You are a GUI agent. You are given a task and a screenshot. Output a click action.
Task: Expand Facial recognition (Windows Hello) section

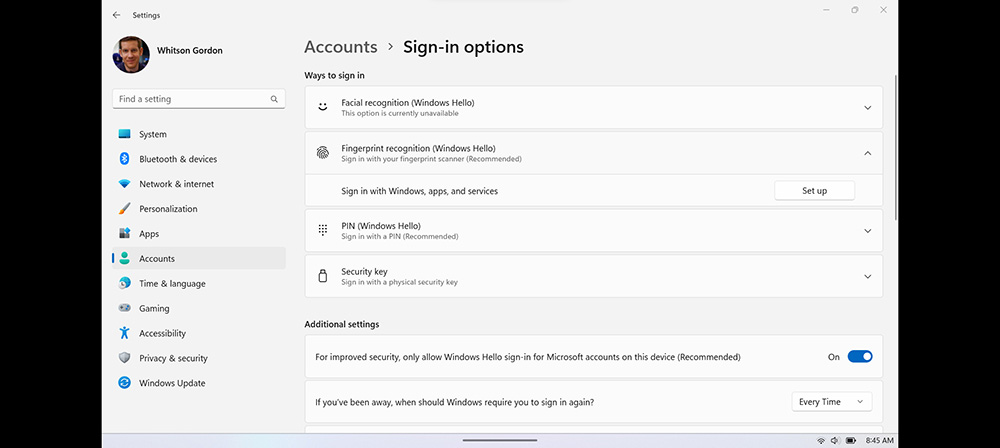(x=867, y=107)
